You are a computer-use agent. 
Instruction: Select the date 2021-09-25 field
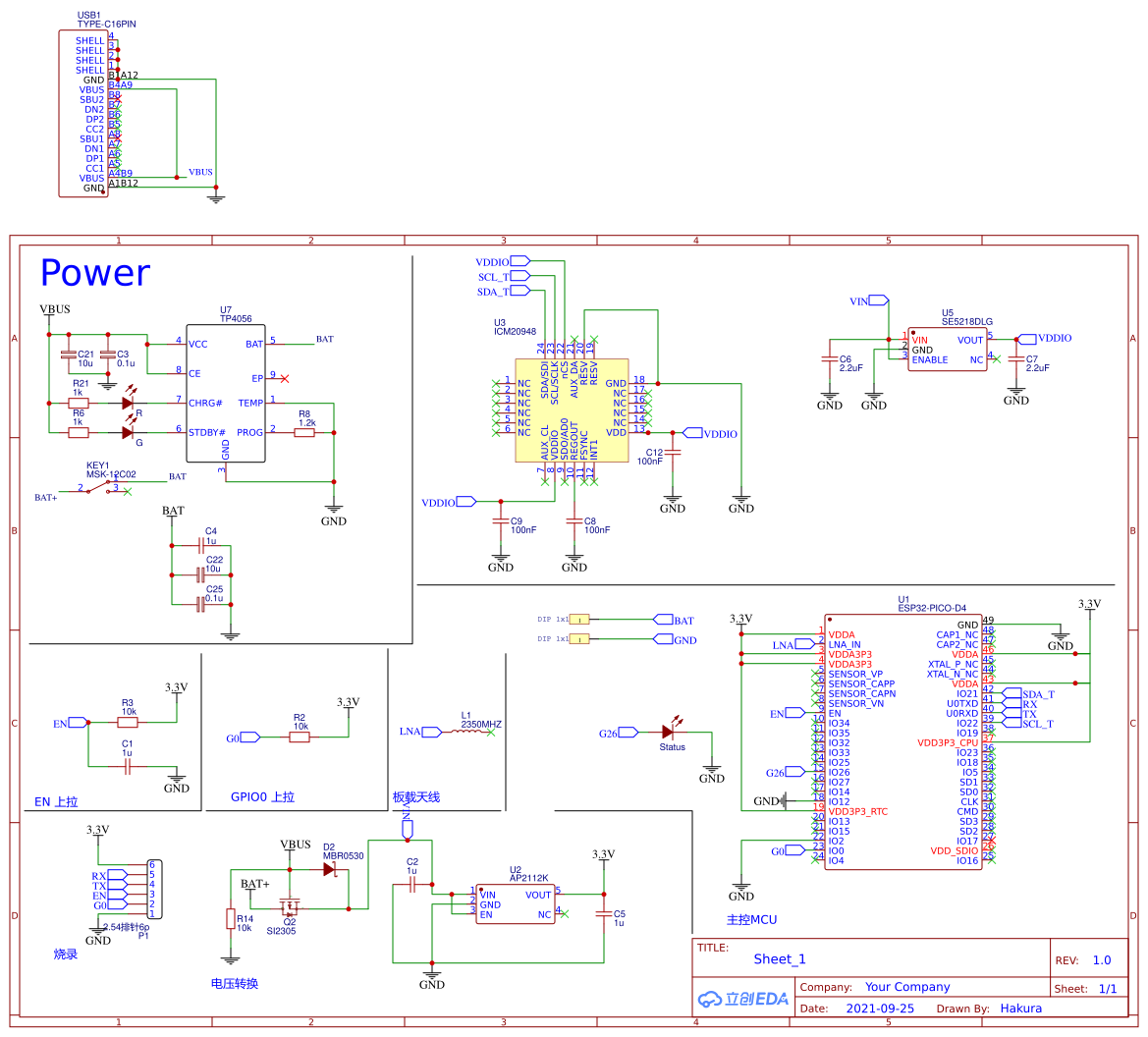click(x=880, y=1009)
